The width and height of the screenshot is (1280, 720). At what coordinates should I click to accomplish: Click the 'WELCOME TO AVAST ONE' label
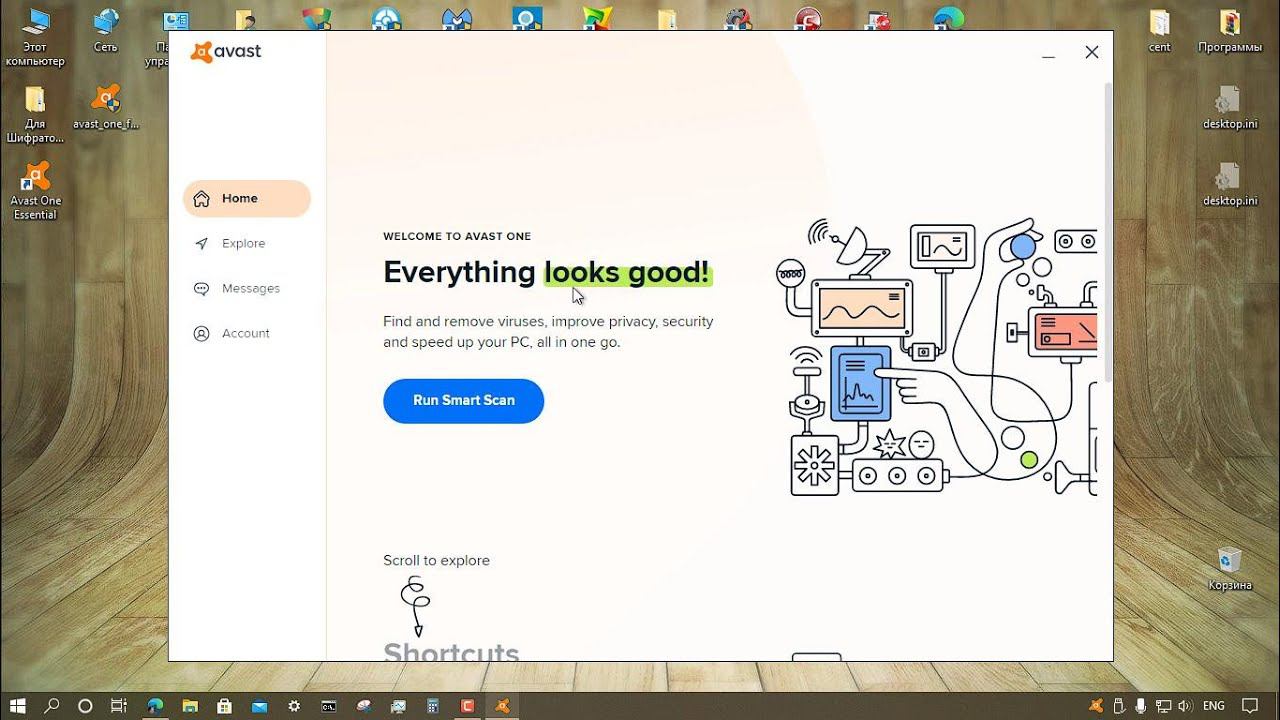click(x=457, y=236)
